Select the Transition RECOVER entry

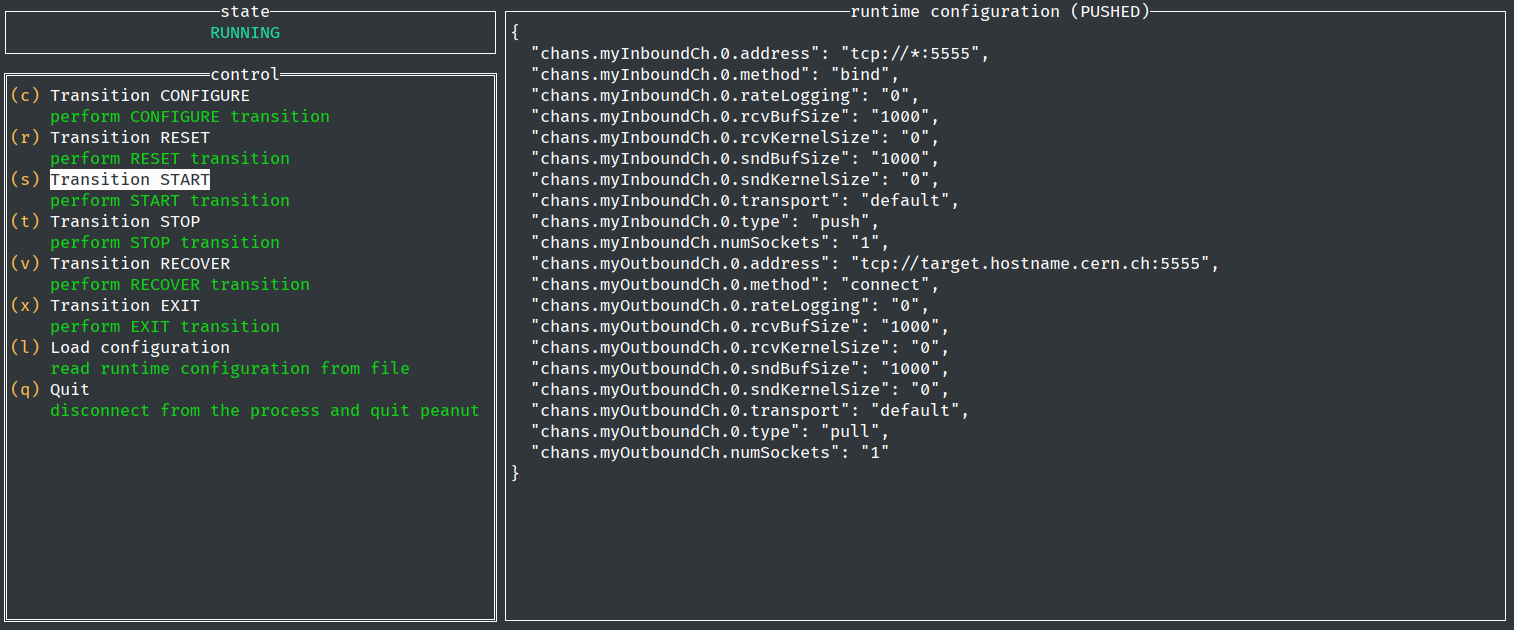tap(140, 264)
